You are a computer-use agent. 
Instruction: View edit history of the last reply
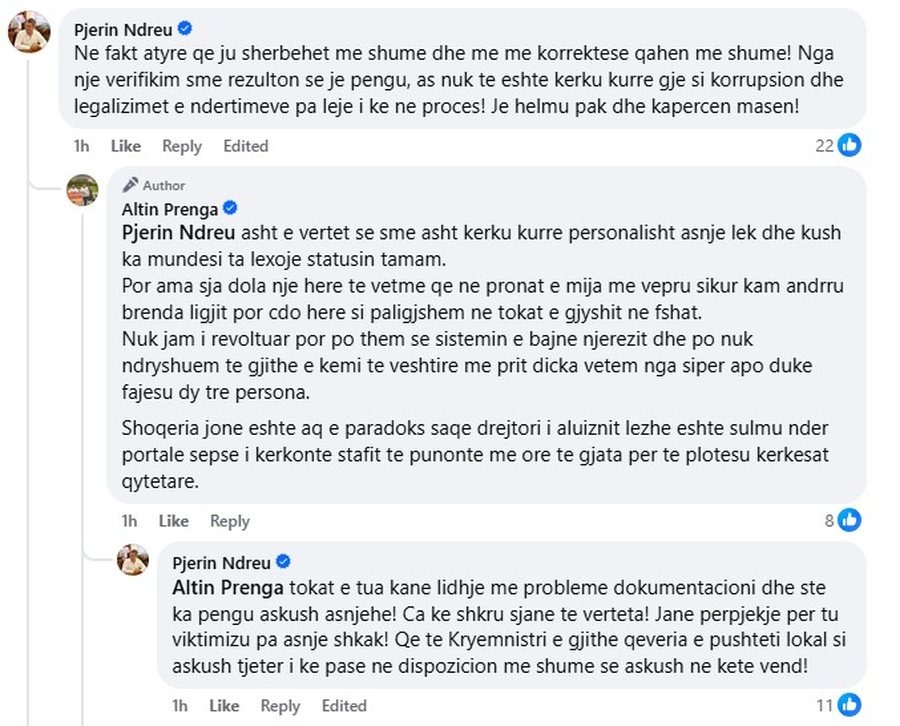(344, 706)
